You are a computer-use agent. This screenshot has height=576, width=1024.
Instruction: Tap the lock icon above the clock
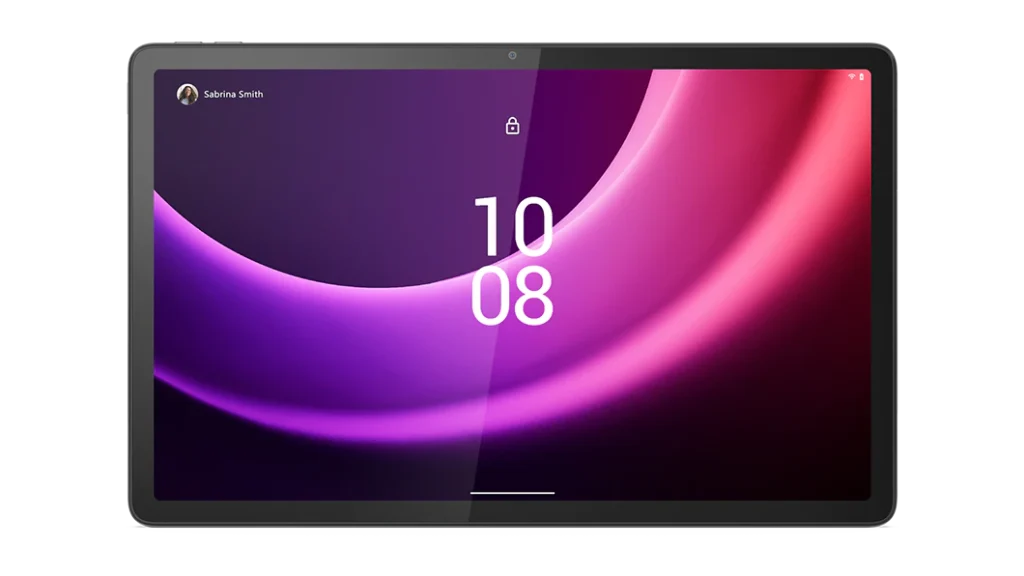[513, 125]
